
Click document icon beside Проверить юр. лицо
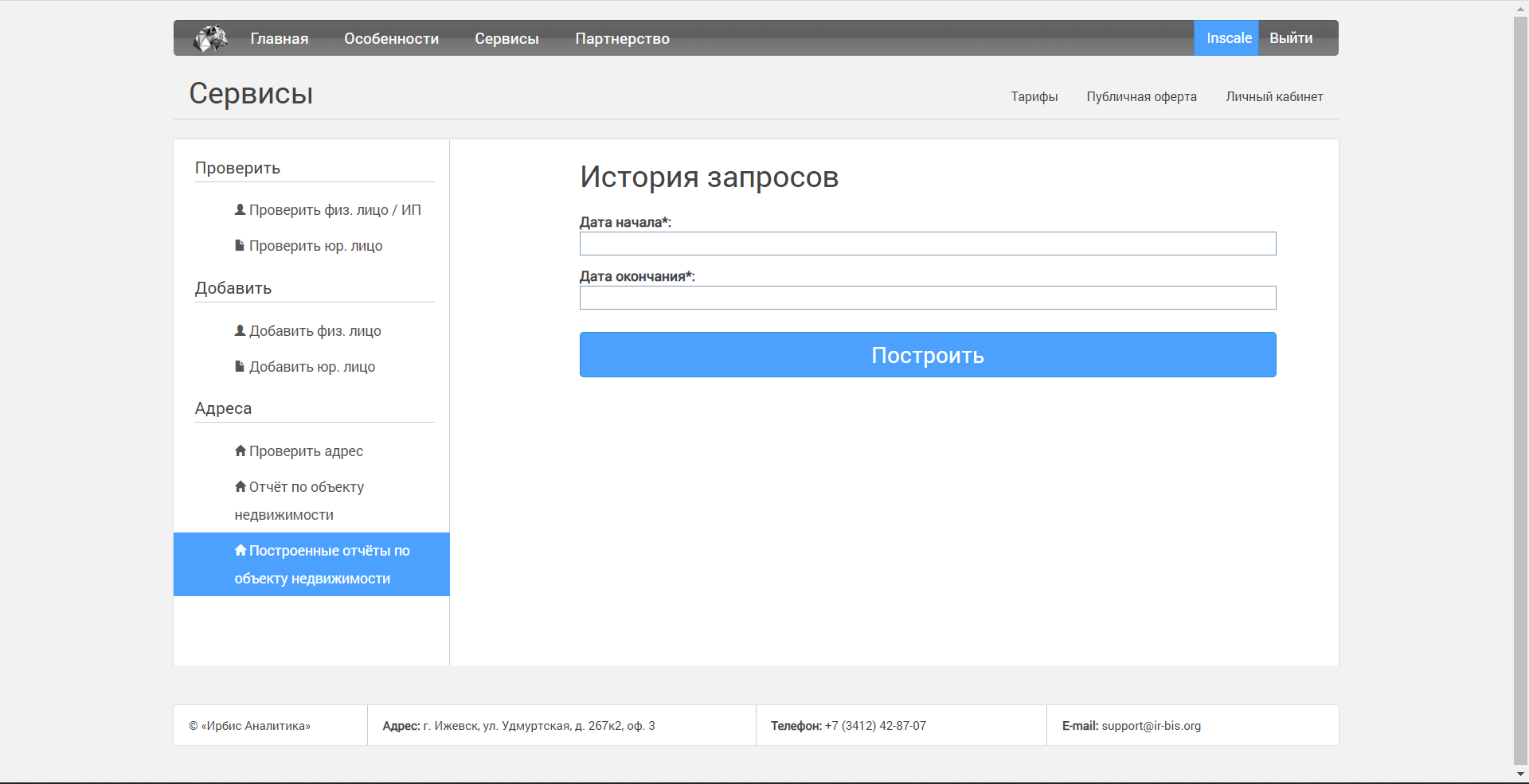pyautogui.click(x=240, y=245)
